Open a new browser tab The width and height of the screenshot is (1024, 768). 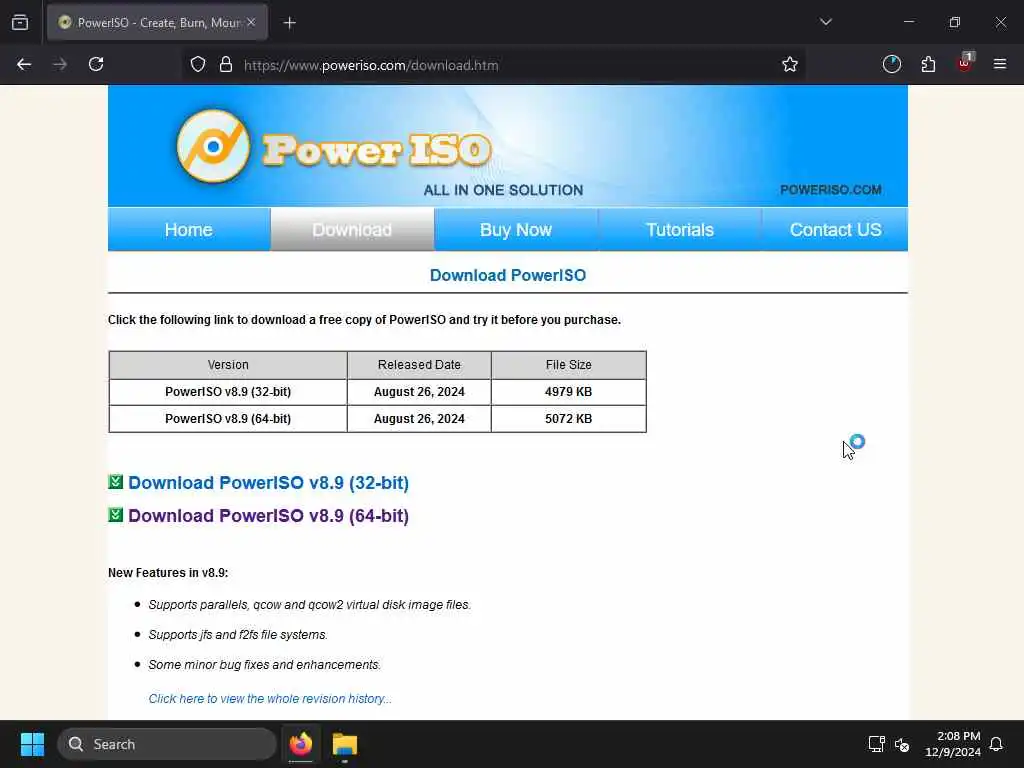click(290, 23)
